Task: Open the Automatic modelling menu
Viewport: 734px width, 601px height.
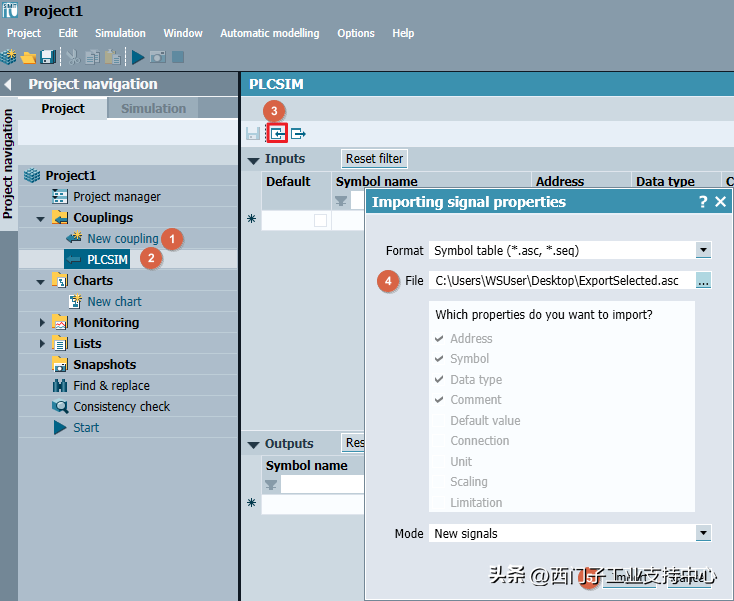Action: pyautogui.click(x=269, y=33)
